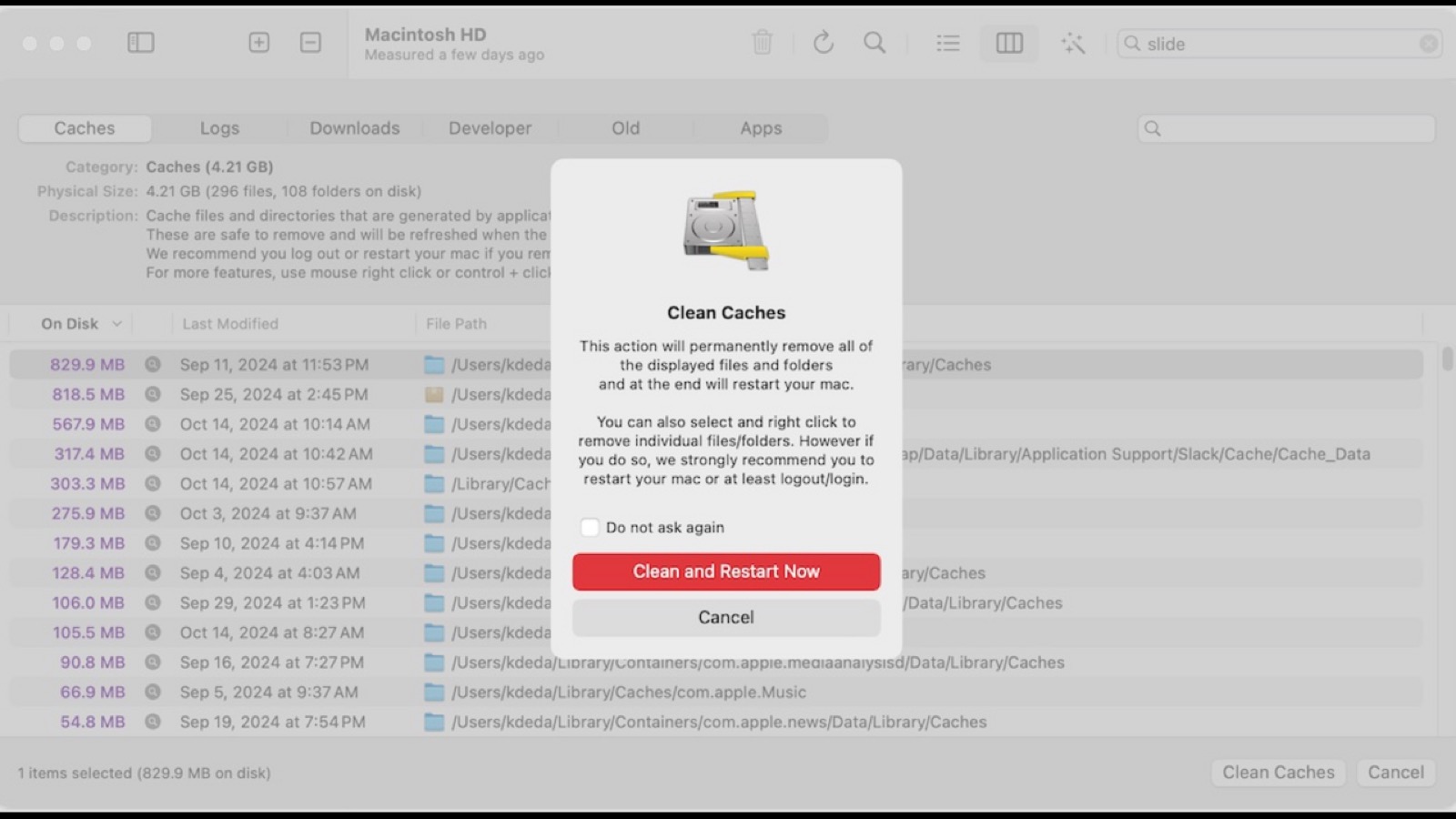Image resolution: width=1456 pixels, height=819 pixels.
Task: Check the 'Do not ask again' box
Action: pos(590,527)
